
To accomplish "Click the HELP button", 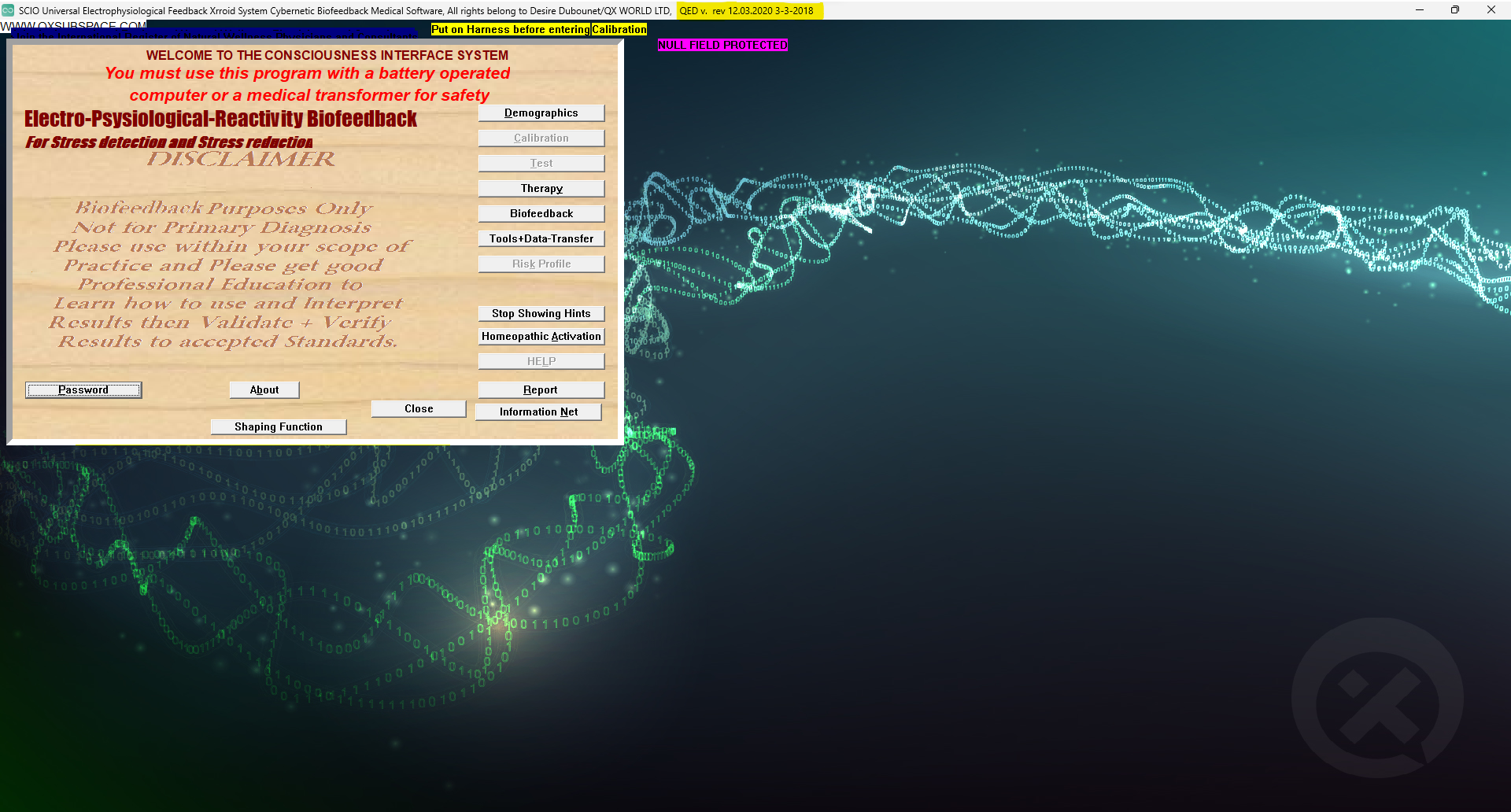I will (x=541, y=362).
